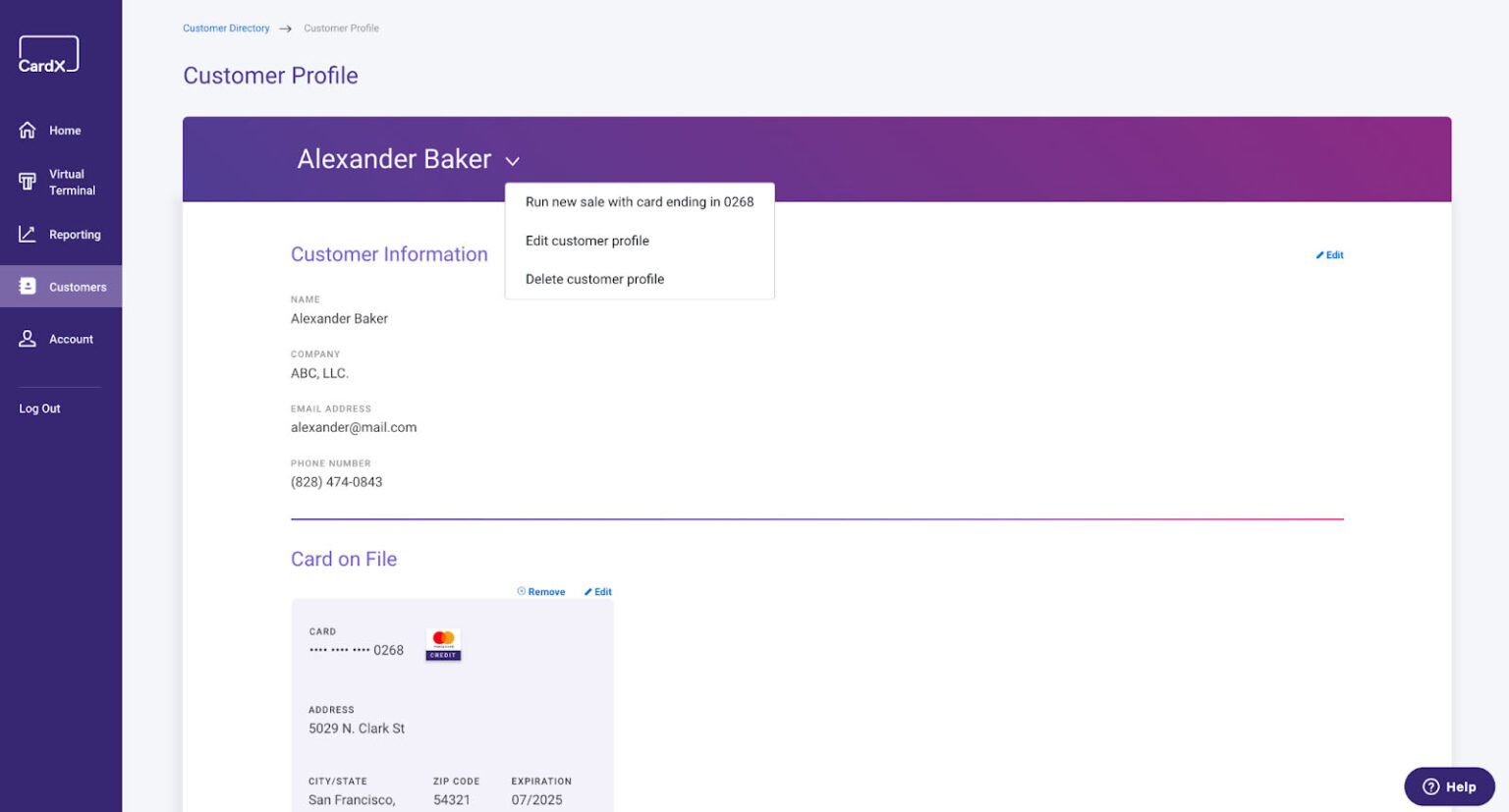Select the Reporting chart icon
The image size is (1509, 812).
28,234
